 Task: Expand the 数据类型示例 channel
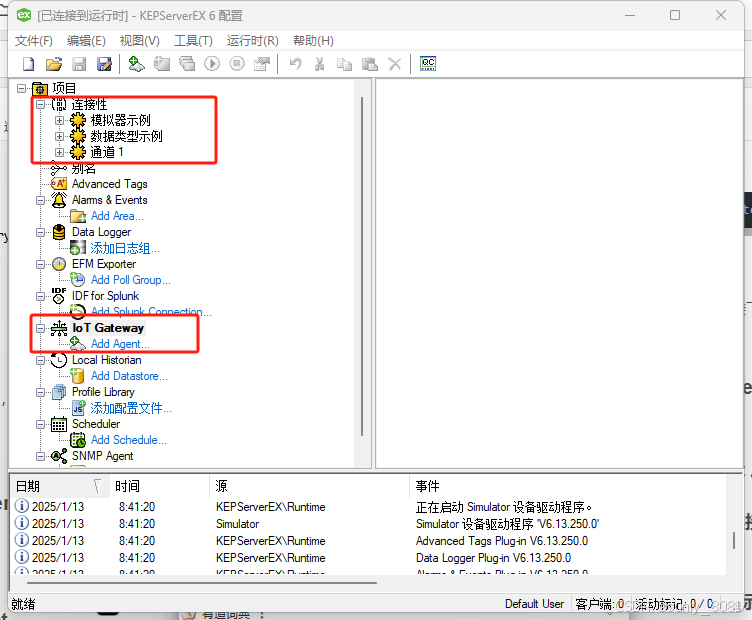pos(59,136)
